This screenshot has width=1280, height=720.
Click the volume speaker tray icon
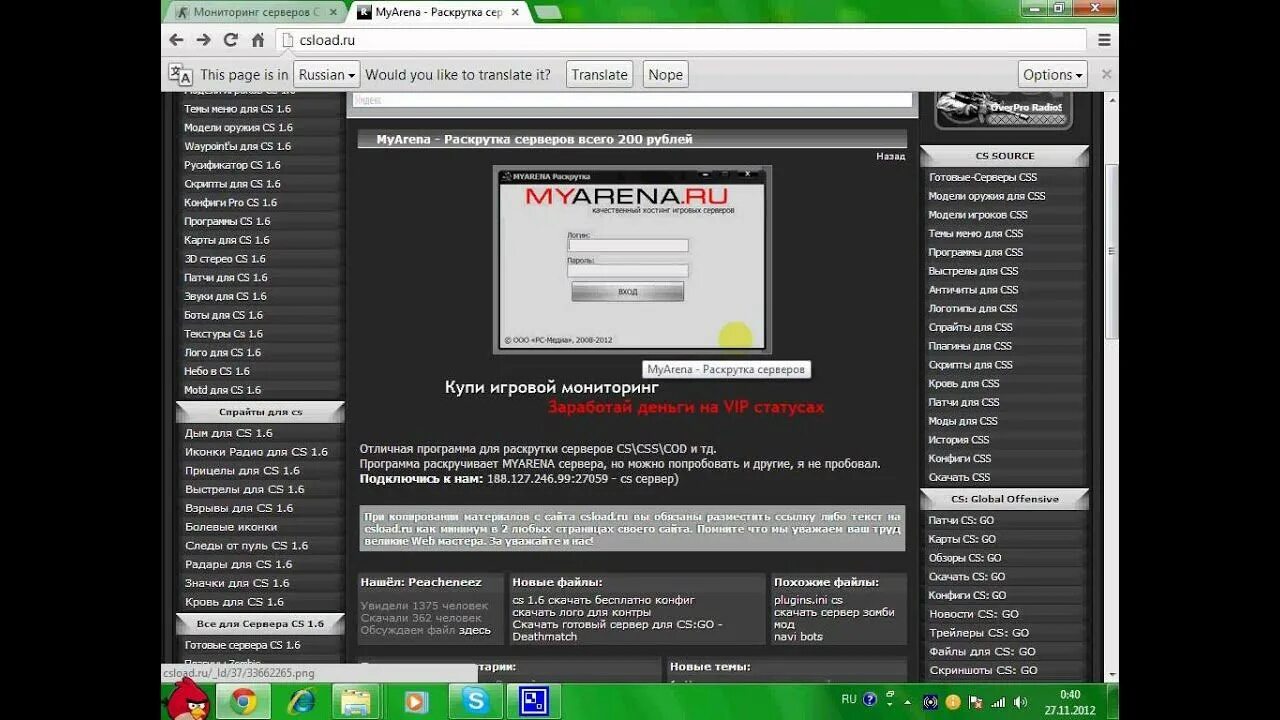1020,702
